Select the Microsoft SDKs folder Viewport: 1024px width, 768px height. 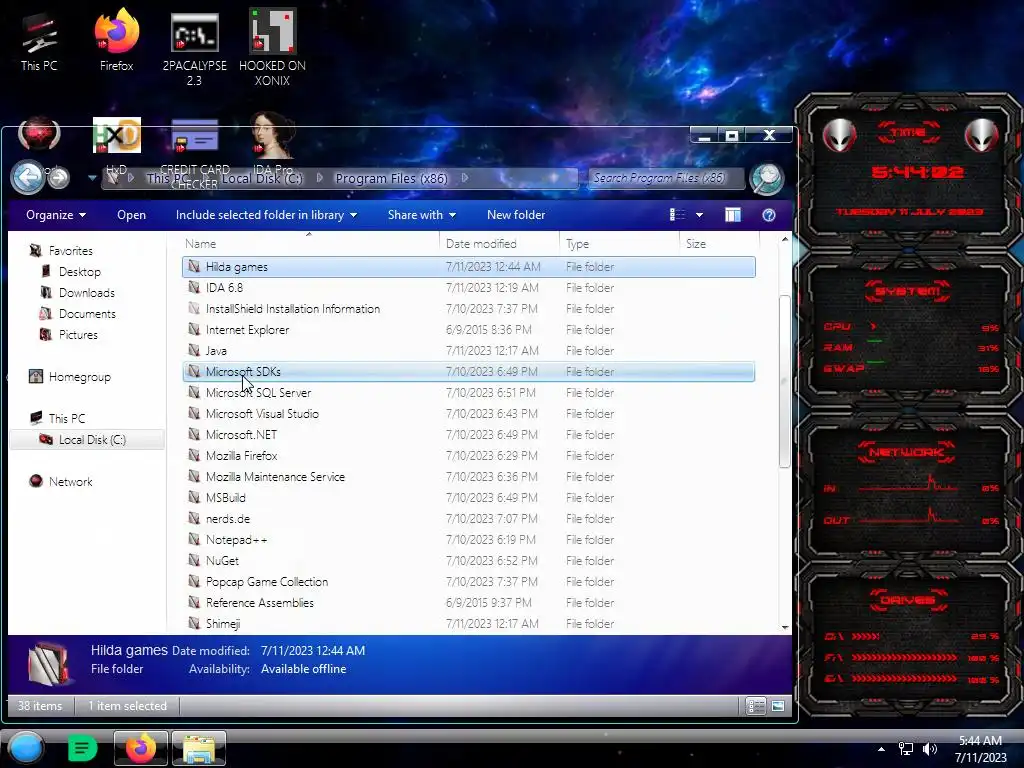pyautogui.click(x=469, y=372)
